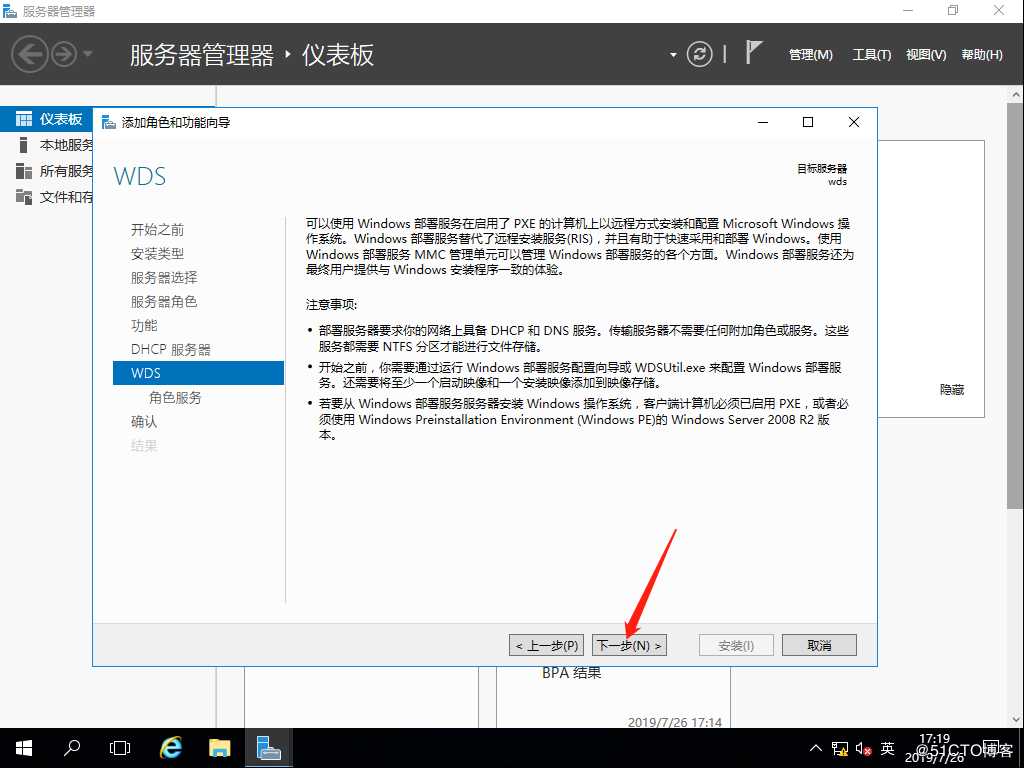Open taskbar search magnifier

tap(72, 748)
